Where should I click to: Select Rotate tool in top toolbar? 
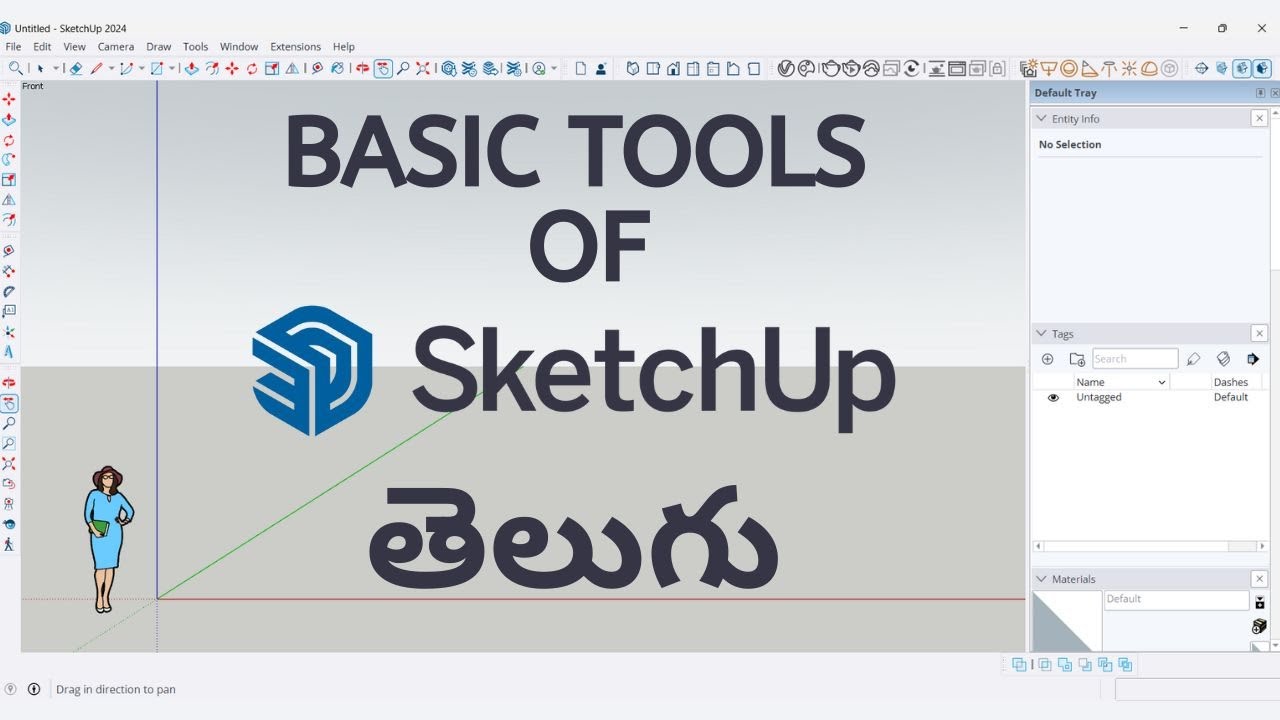pos(252,69)
